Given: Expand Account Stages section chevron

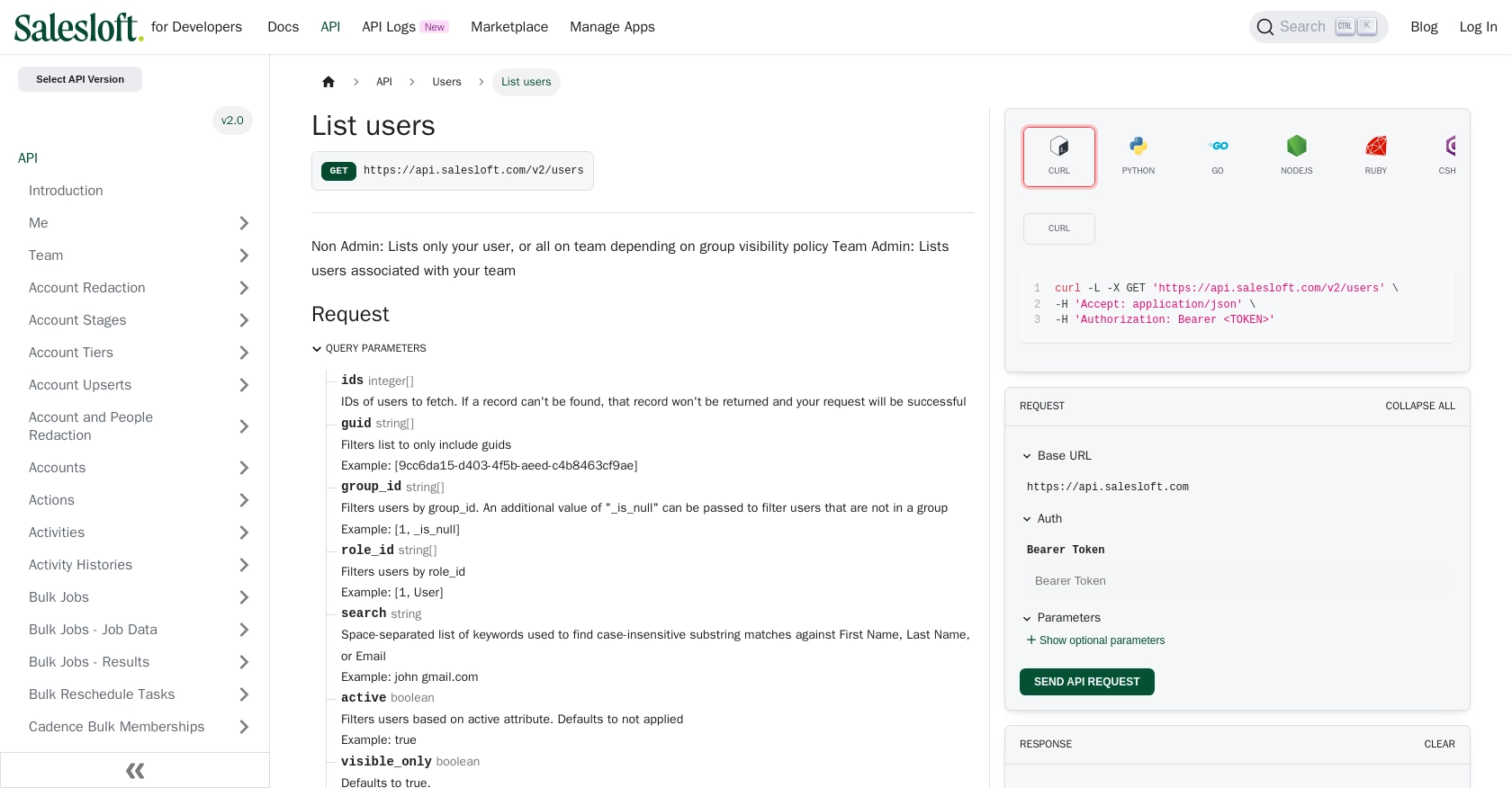Looking at the screenshot, I should click(x=244, y=320).
